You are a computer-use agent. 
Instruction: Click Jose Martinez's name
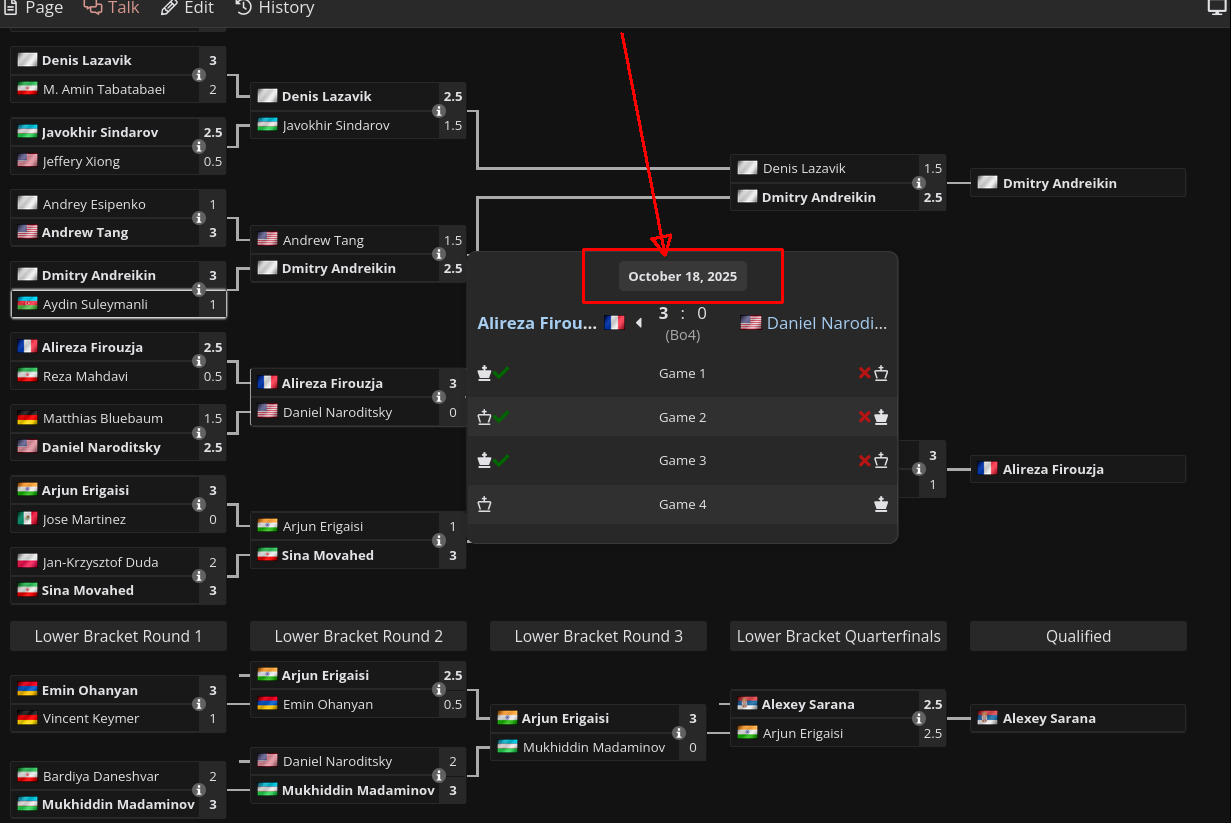(x=84, y=519)
